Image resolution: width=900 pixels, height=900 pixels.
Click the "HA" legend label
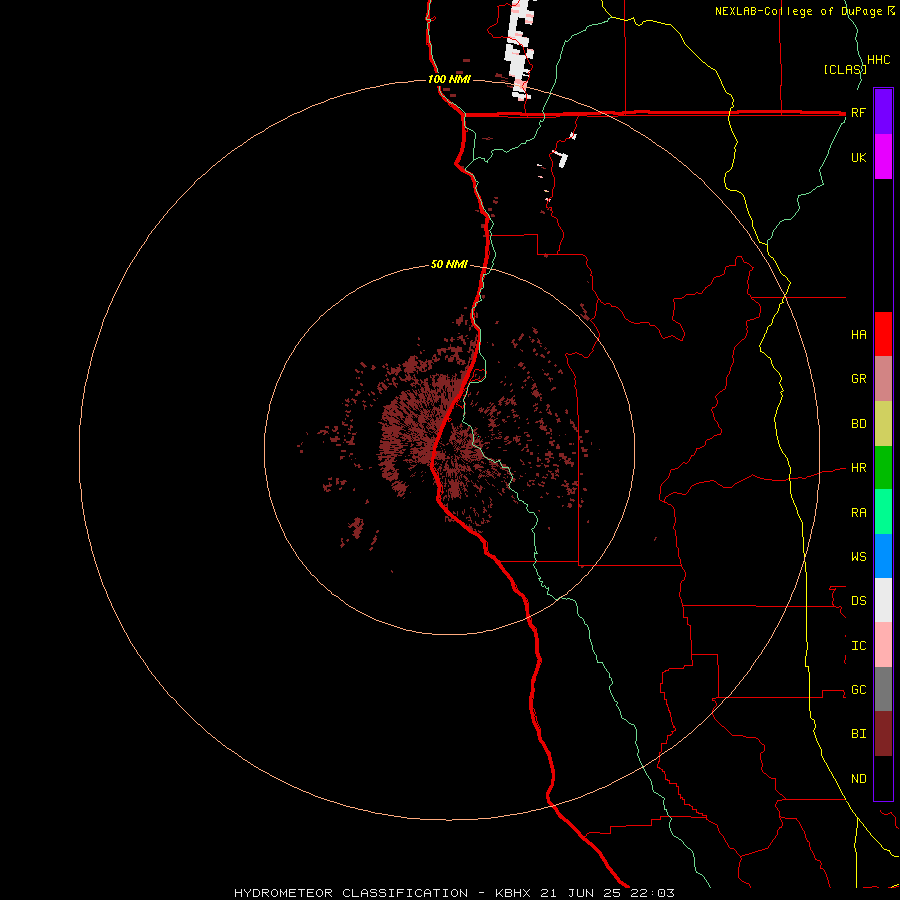858,335
